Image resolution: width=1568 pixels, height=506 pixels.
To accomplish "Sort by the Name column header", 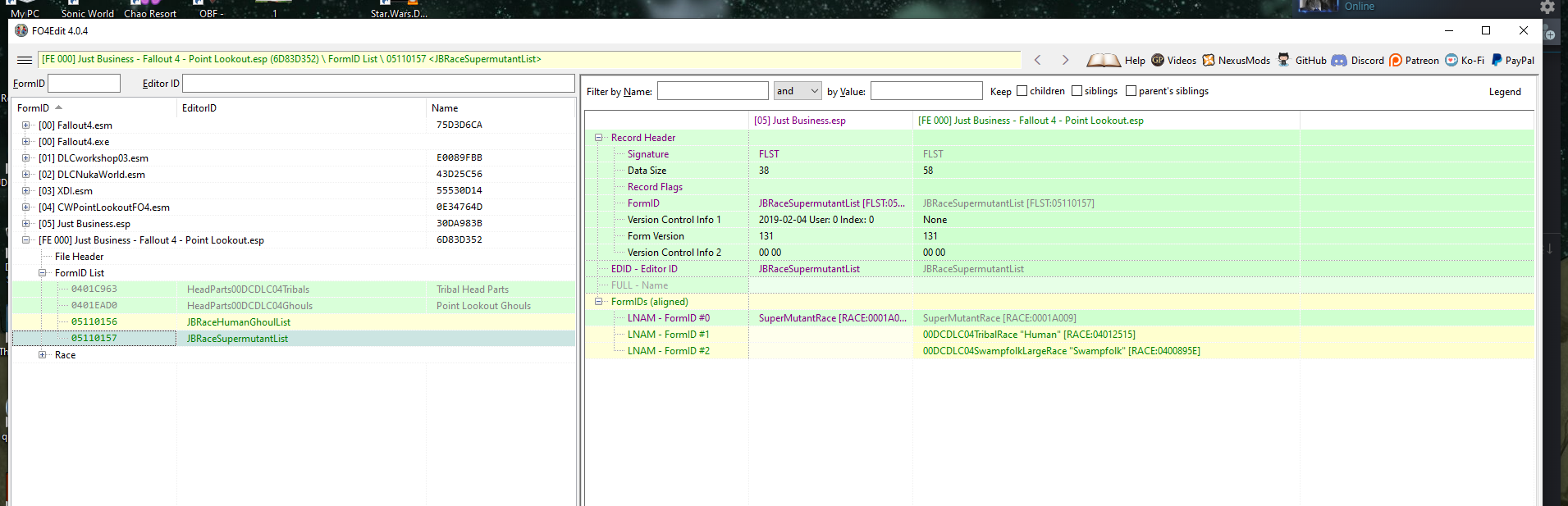I will coord(501,108).
